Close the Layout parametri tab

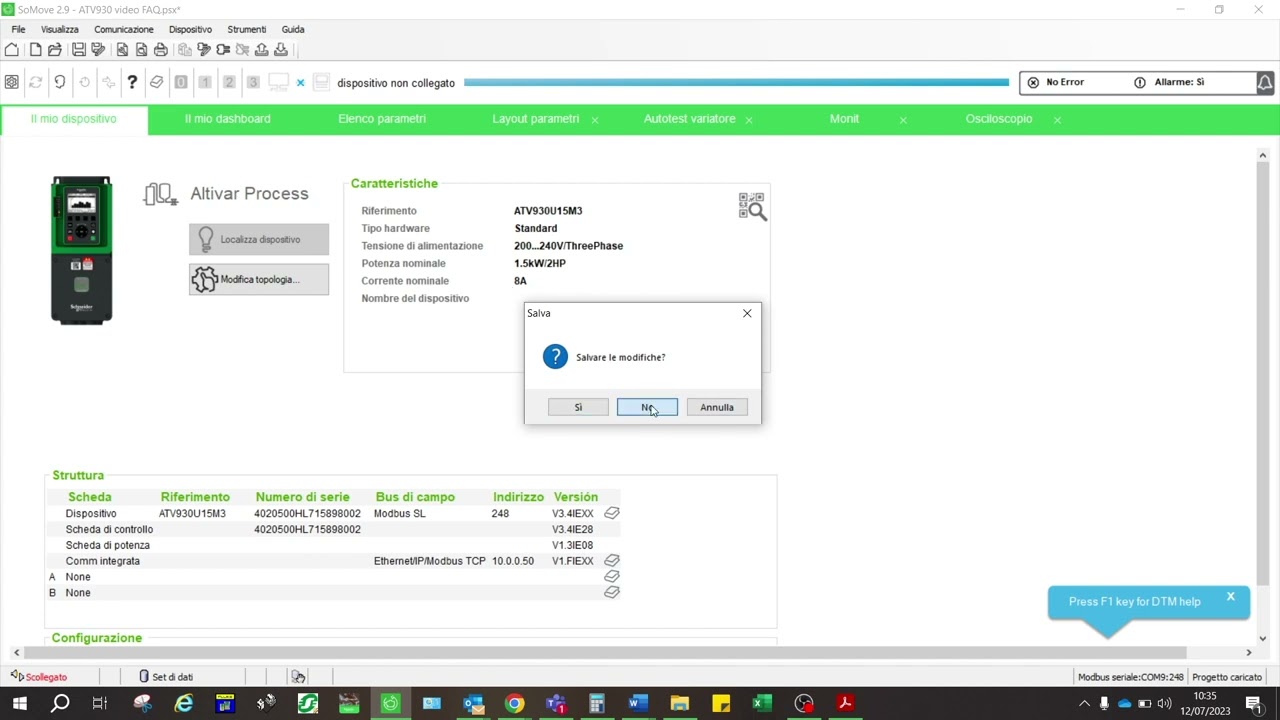[595, 120]
